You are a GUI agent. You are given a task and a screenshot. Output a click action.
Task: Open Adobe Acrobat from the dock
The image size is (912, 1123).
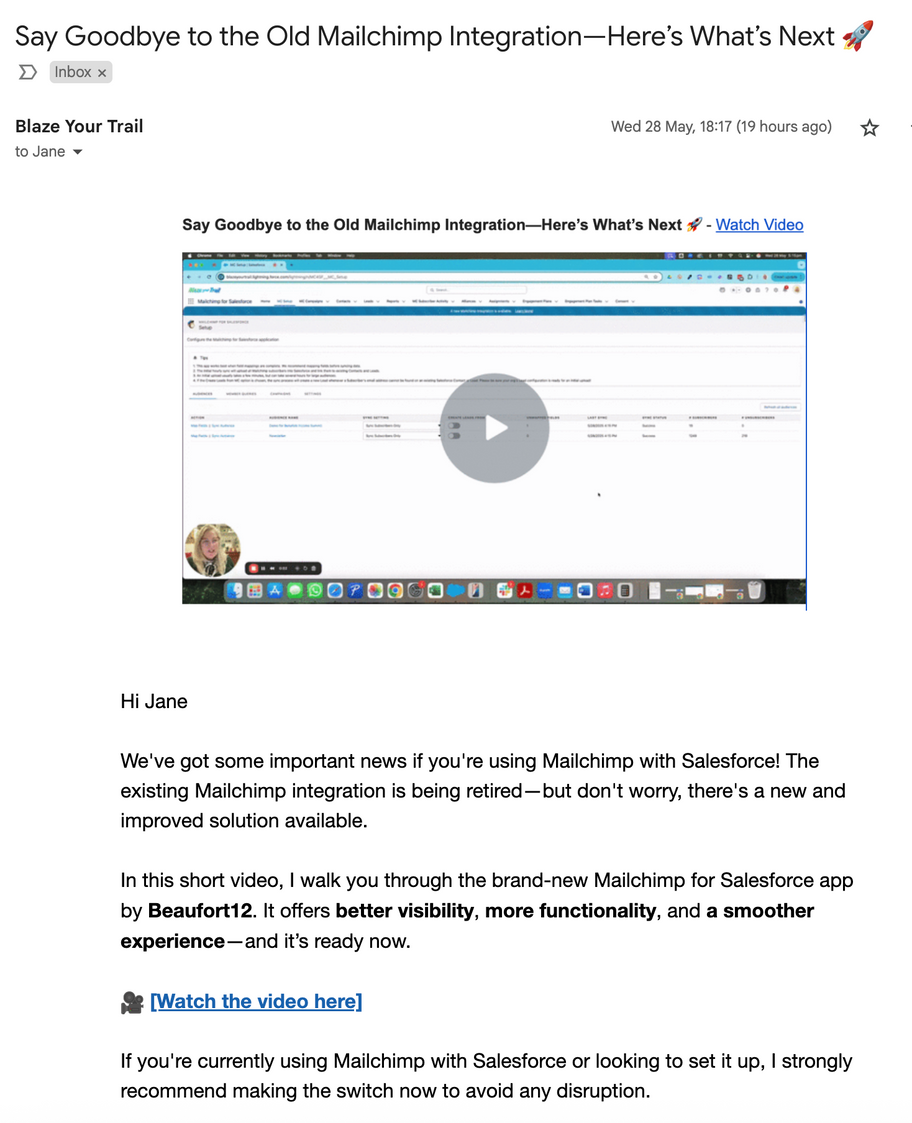tap(523, 590)
